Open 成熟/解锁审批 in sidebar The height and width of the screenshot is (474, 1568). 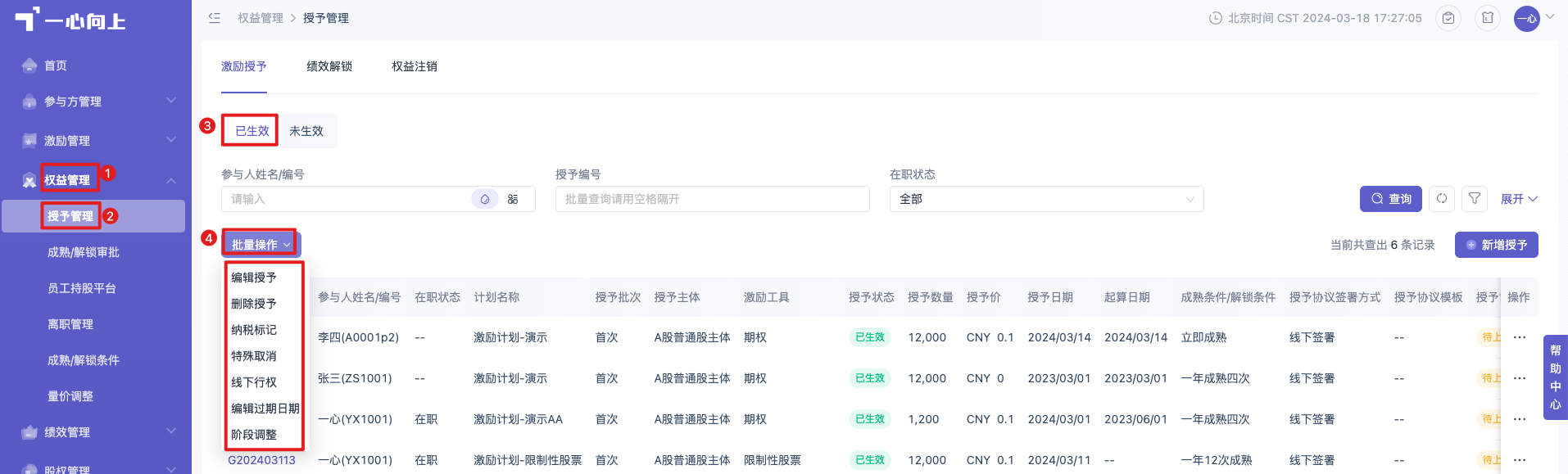[x=84, y=252]
